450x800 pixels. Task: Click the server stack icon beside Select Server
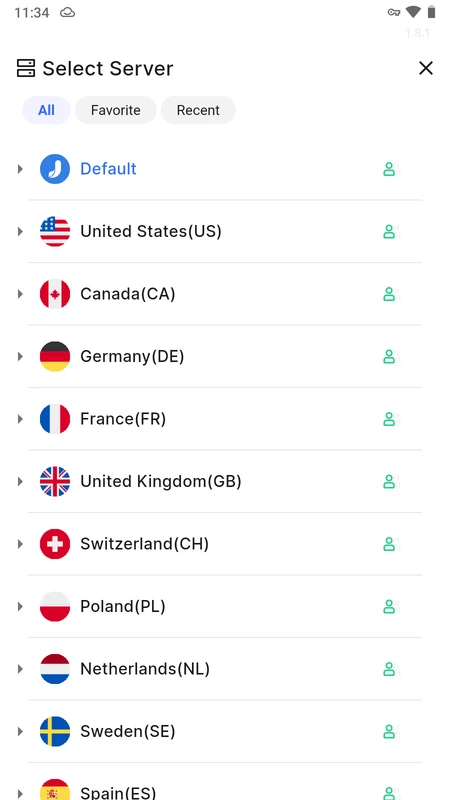26,68
